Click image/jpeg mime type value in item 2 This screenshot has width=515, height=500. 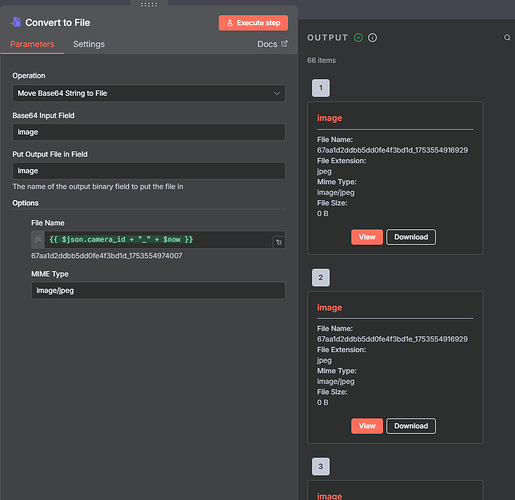[x=335, y=382]
